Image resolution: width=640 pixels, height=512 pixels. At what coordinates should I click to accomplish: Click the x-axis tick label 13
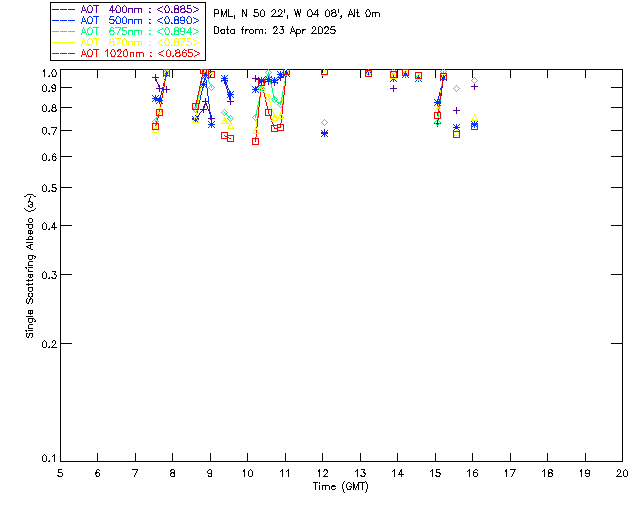click(x=360, y=473)
